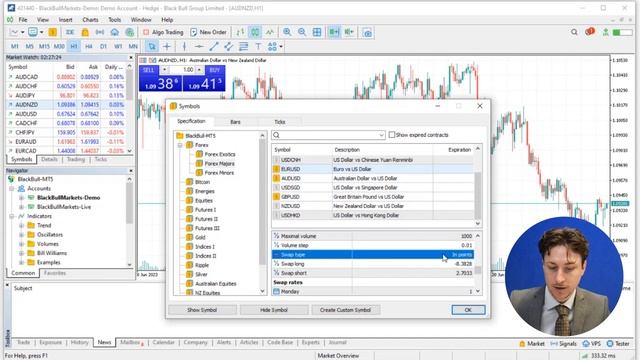Expand the Trend indicators folder
Screen dimensions: 640x360
21,225
